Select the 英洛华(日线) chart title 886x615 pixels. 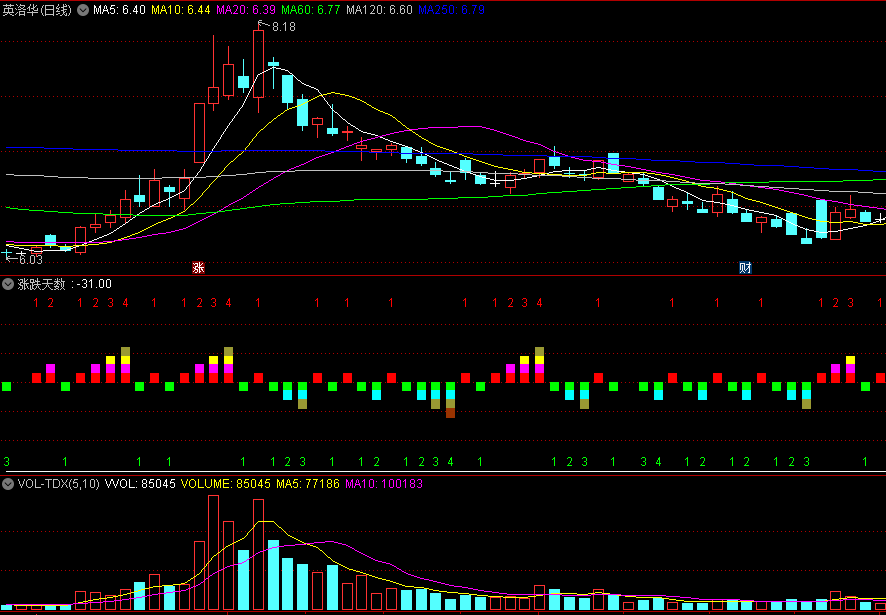pyautogui.click(x=37, y=10)
